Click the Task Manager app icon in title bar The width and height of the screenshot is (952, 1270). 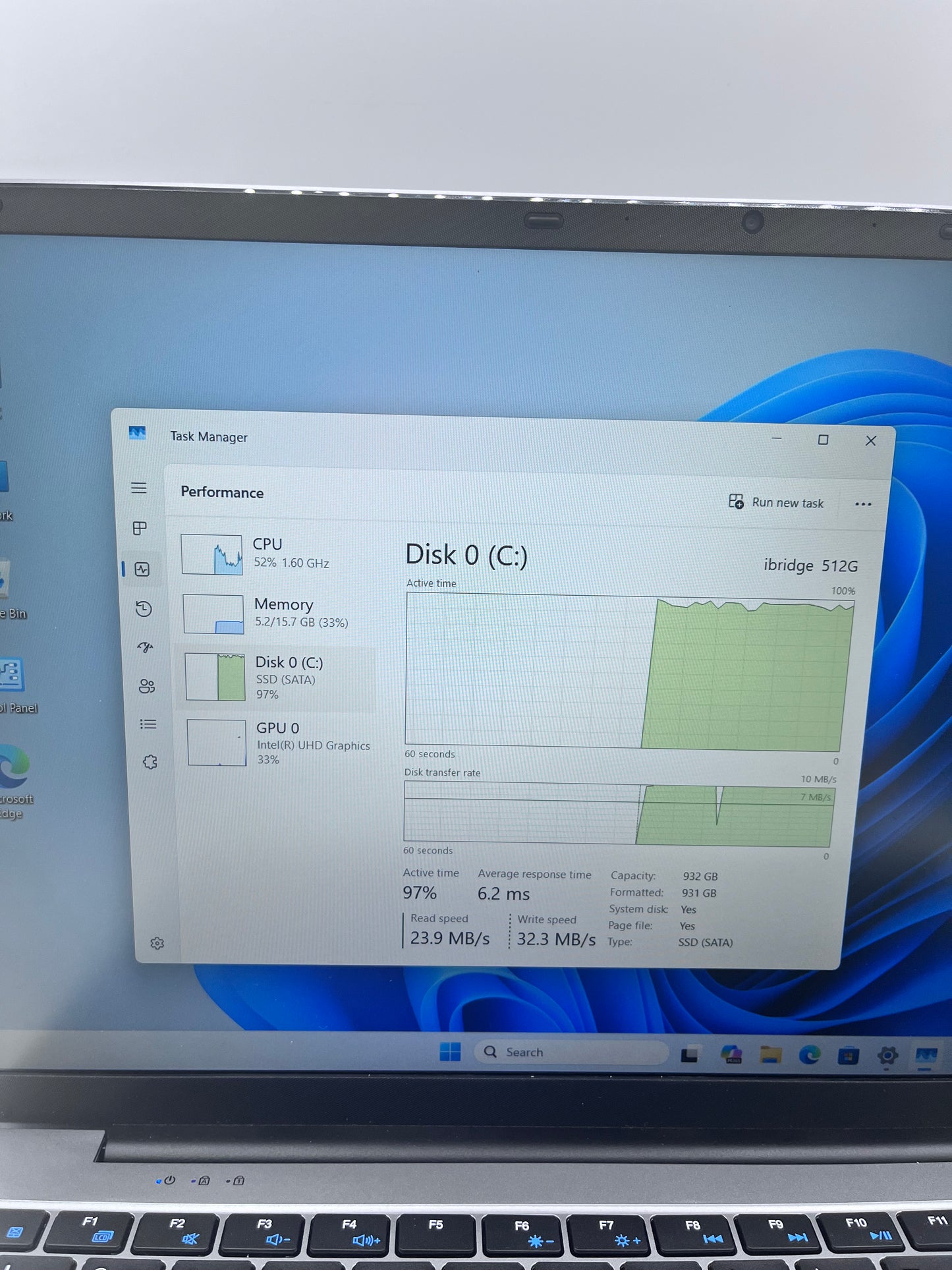tap(137, 433)
